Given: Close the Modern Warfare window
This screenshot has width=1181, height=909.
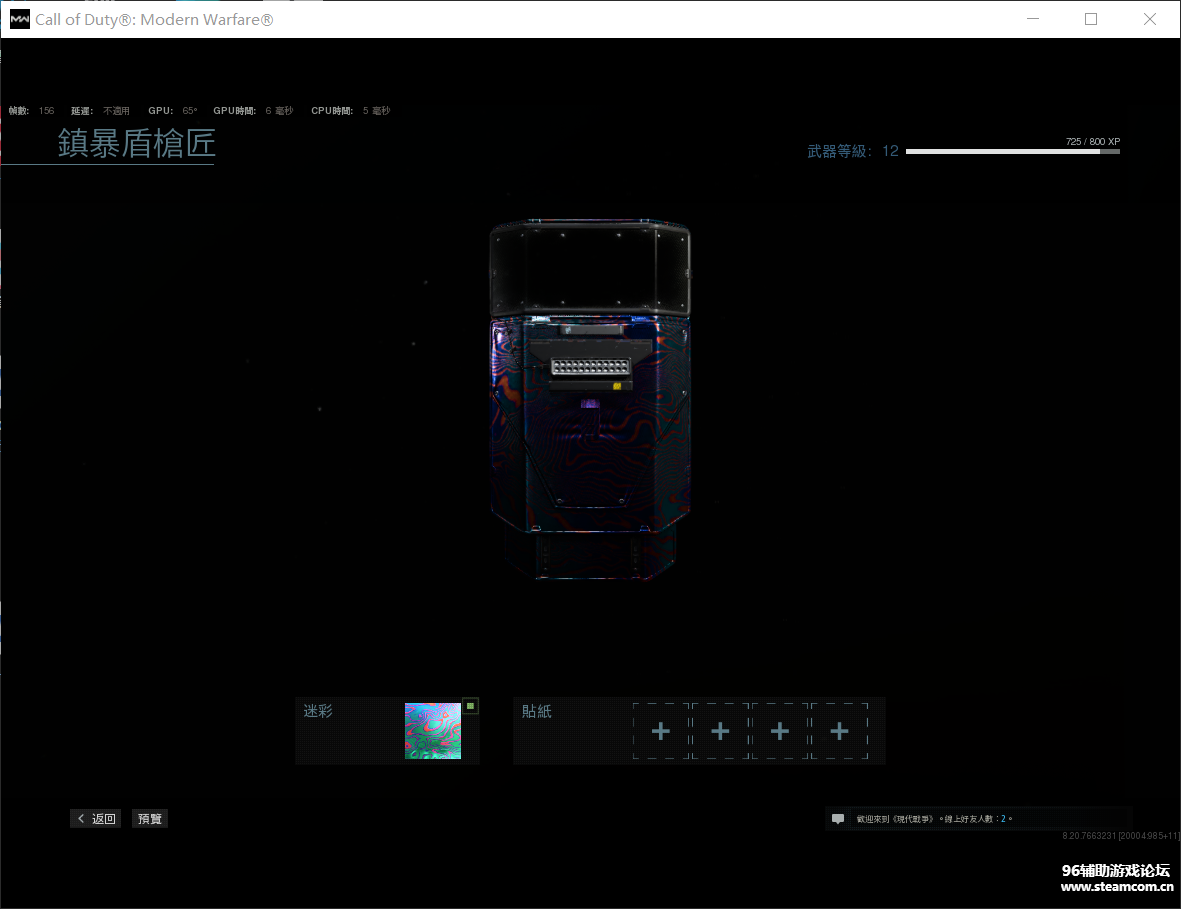Looking at the screenshot, I should pos(1150,19).
